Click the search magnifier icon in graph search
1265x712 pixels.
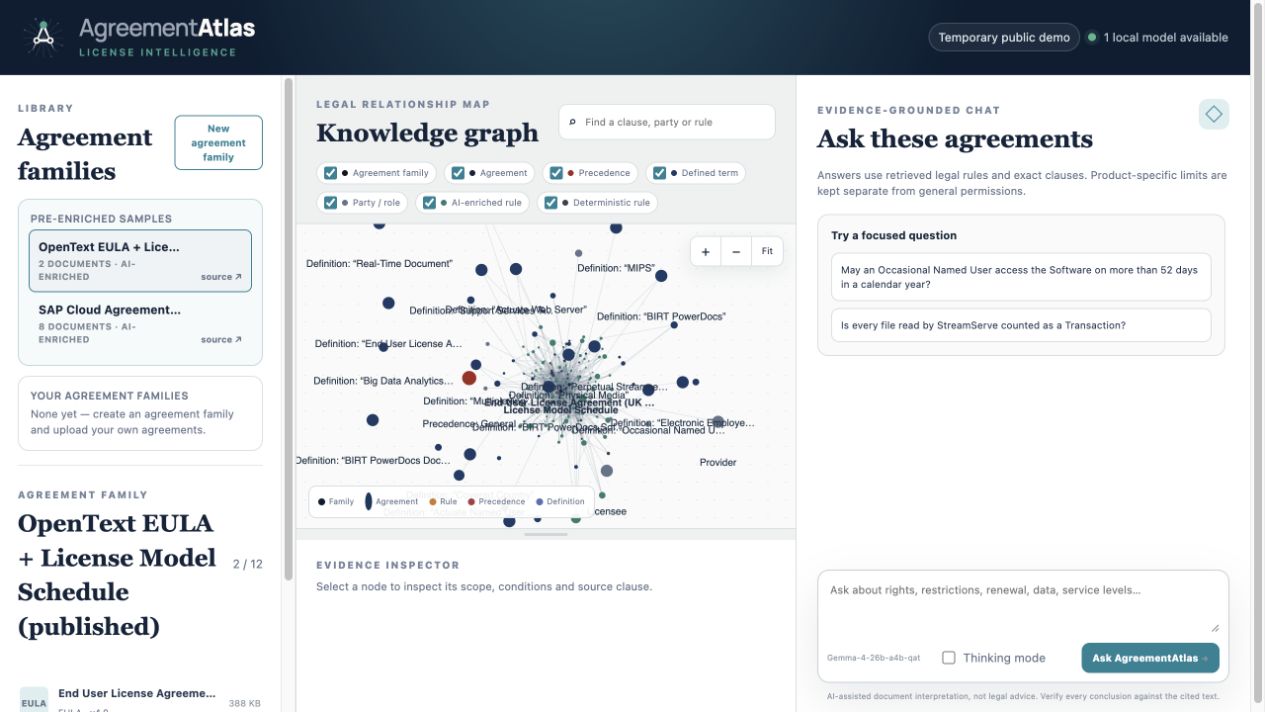572,122
